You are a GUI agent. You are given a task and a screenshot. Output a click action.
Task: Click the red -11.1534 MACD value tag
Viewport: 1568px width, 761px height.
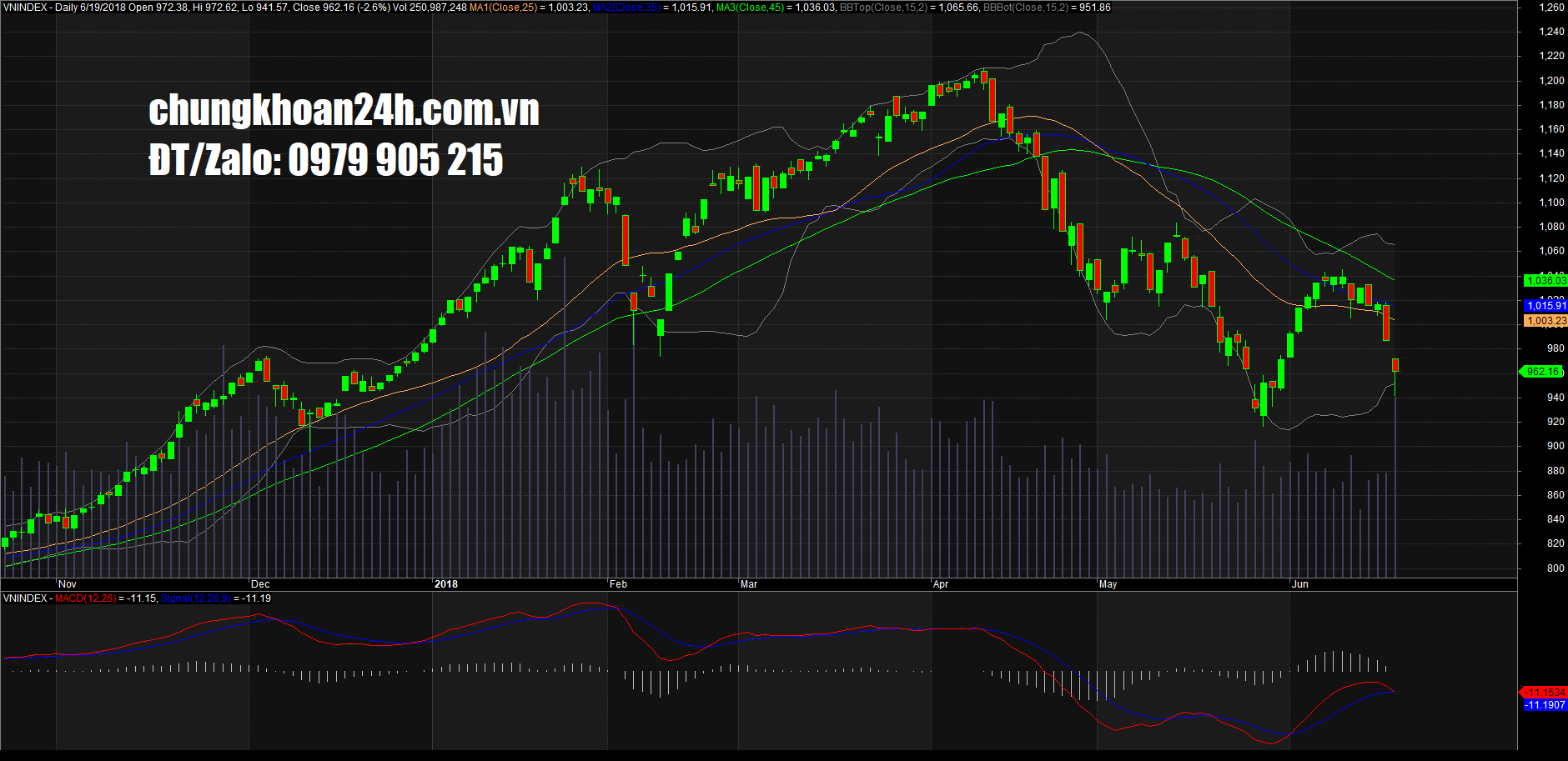point(1545,693)
